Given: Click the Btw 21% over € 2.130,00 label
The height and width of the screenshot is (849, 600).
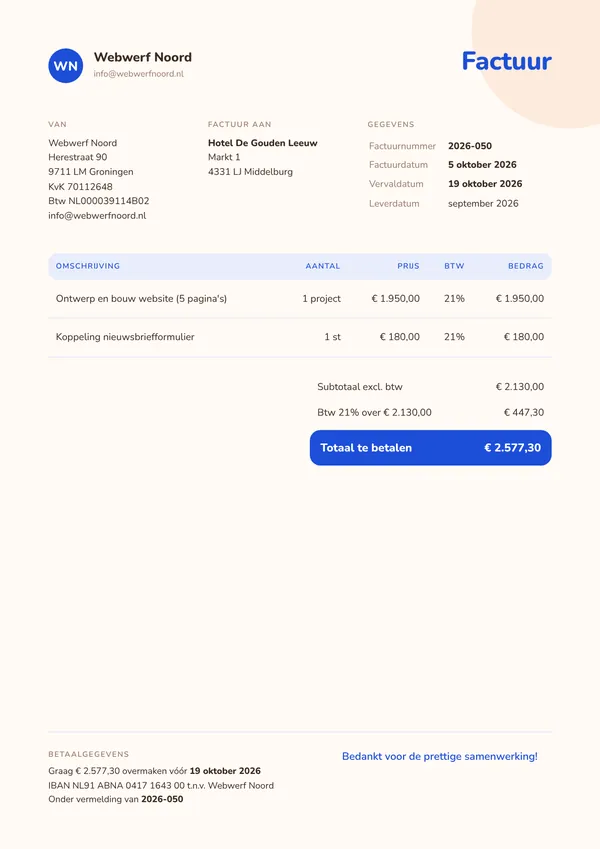Looking at the screenshot, I should [374, 412].
